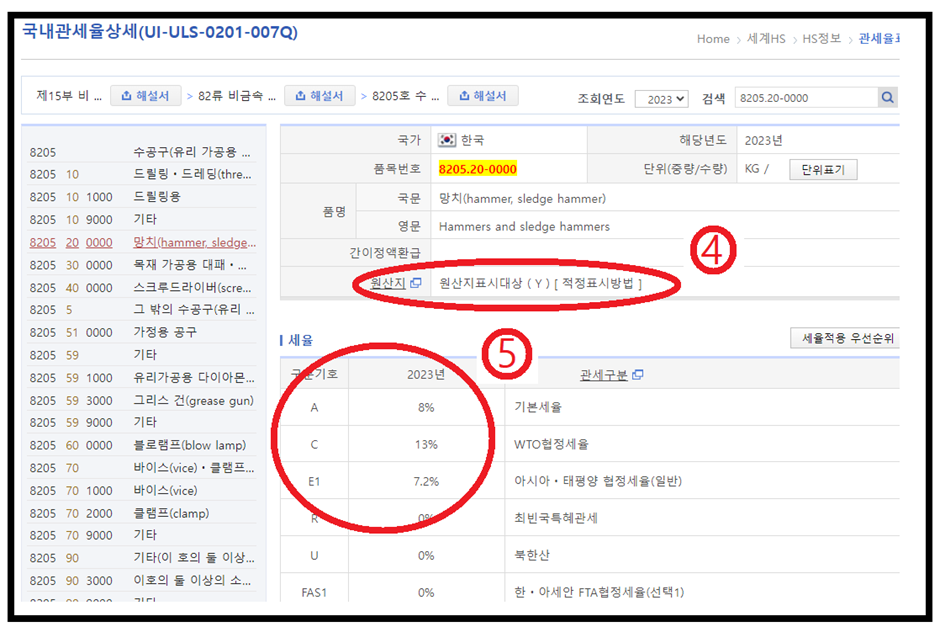Open 해설서 for 제15부
The height and width of the screenshot is (627, 940).
pyautogui.click(x=146, y=96)
